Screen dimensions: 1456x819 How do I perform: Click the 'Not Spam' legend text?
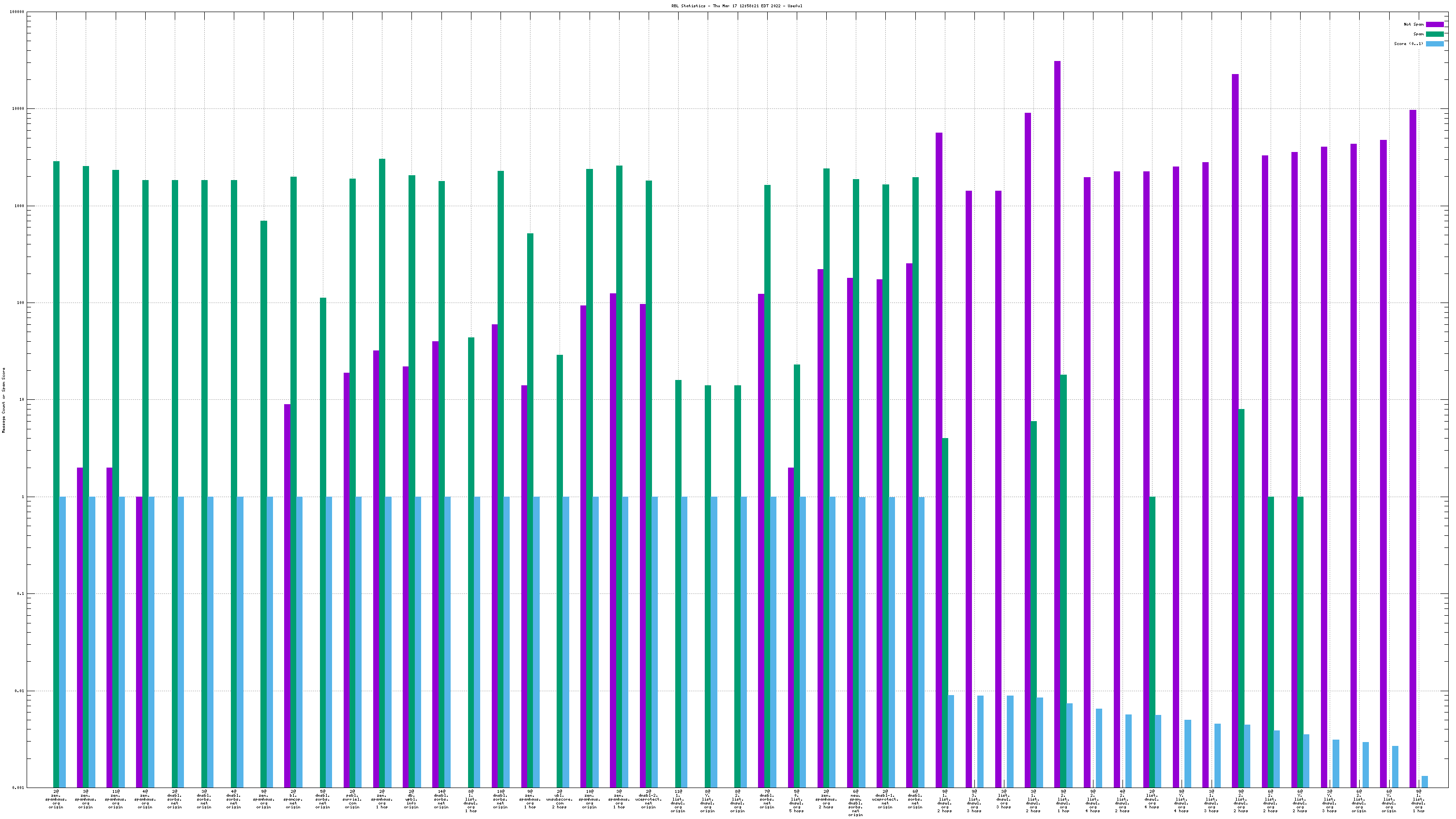[1413, 24]
